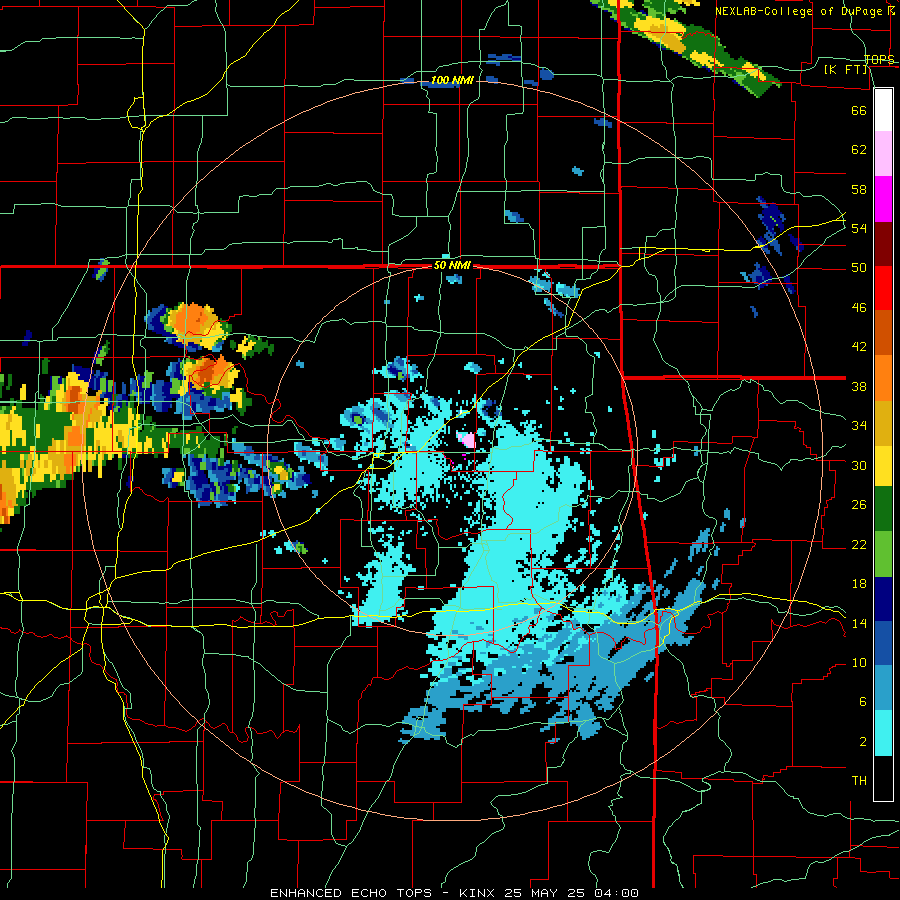Select the "6" legend value
Viewport: 900px width, 900px height.
click(x=862, y=702)
